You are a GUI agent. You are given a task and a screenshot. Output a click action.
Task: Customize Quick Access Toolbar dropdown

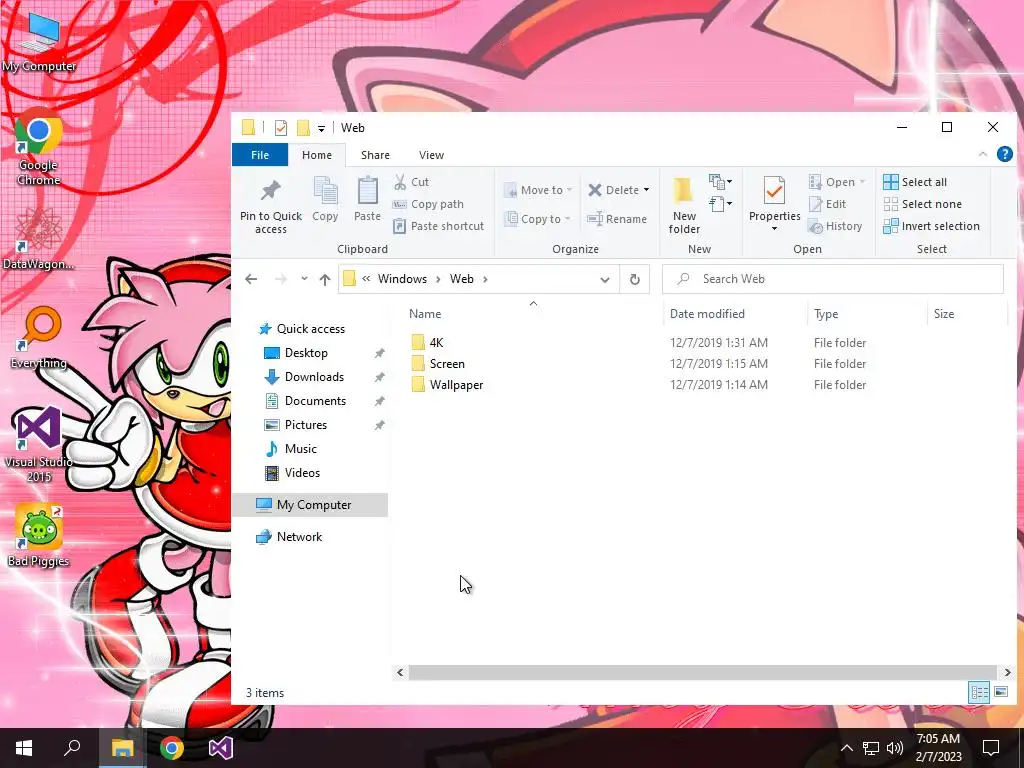(x=321, y=129)
